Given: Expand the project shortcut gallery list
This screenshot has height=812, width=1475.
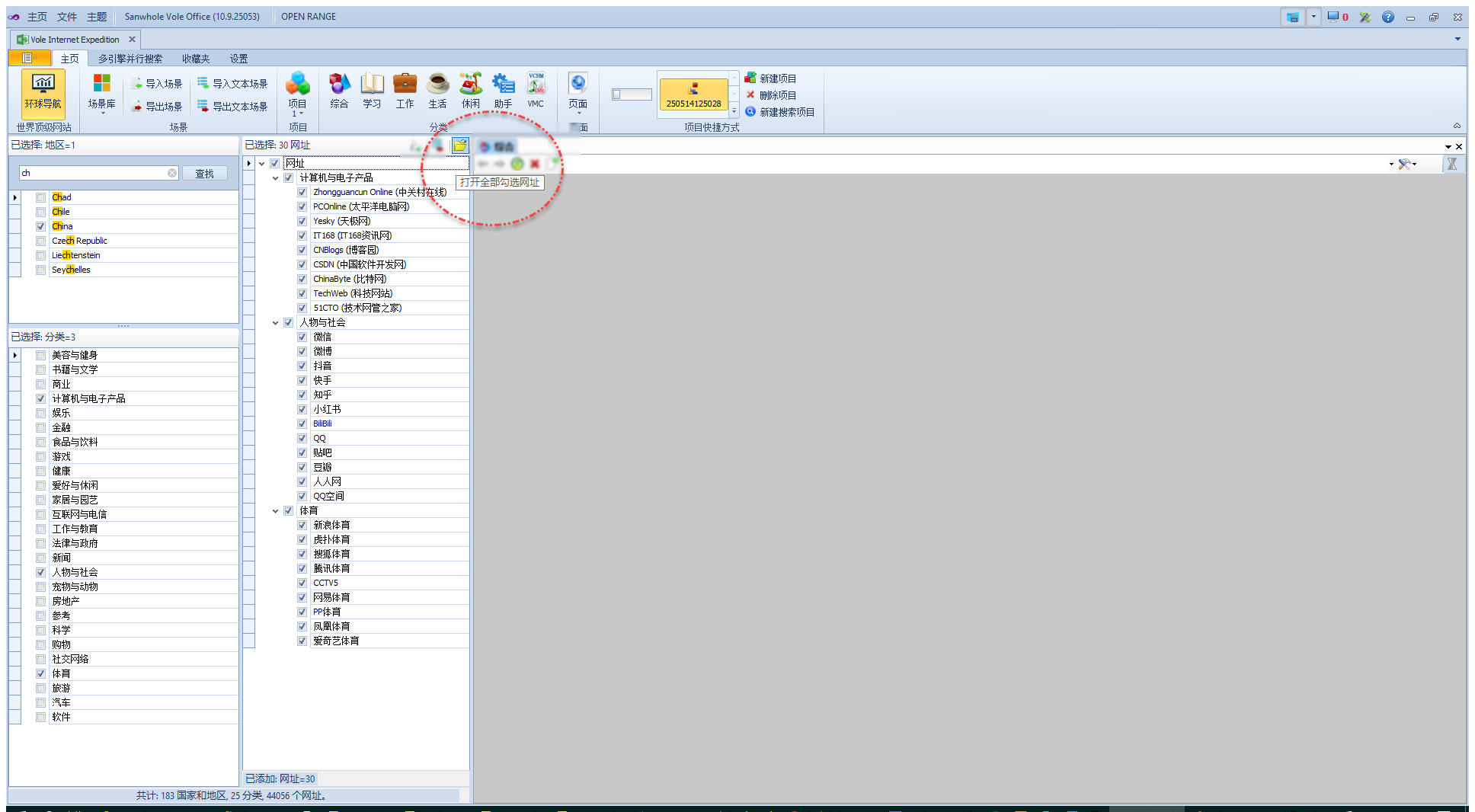Looking at the screenshot, I should (x=734, y=110).
